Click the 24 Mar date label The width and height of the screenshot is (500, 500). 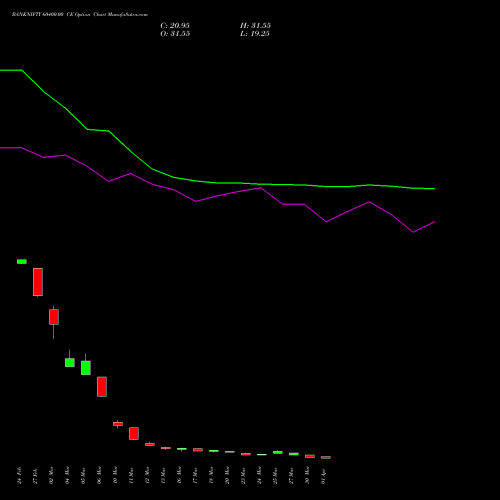tap(259, 475)
